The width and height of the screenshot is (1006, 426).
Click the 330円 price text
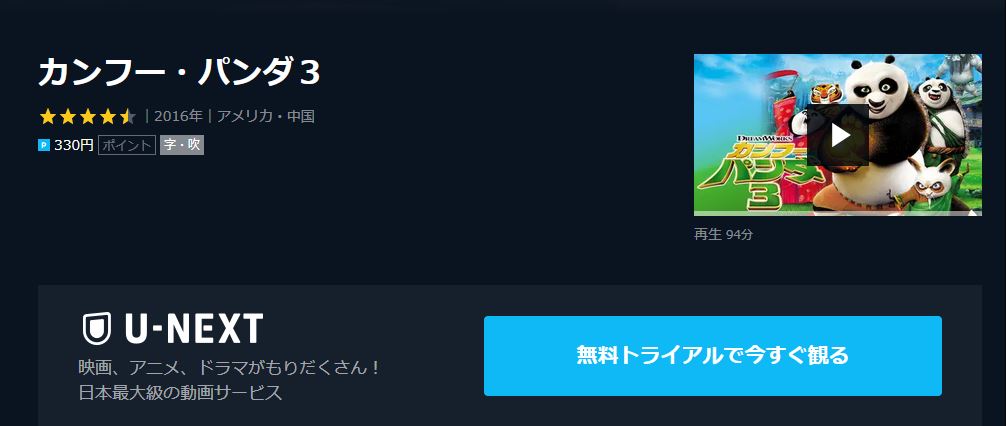73,146
